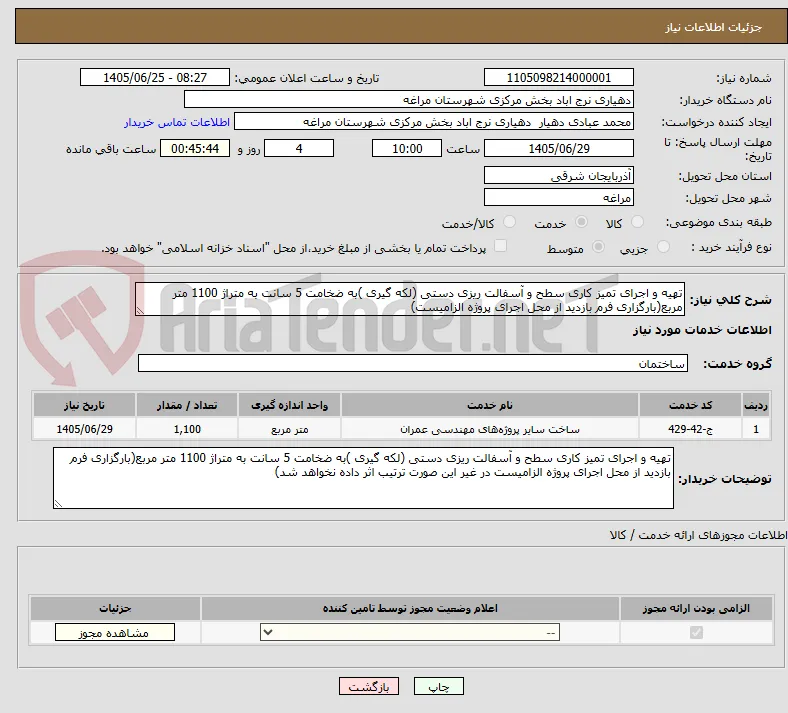The image size is (788, 713).
Task: Toggle the mandatory license checkbox
Action: click(x=696, y=632)
